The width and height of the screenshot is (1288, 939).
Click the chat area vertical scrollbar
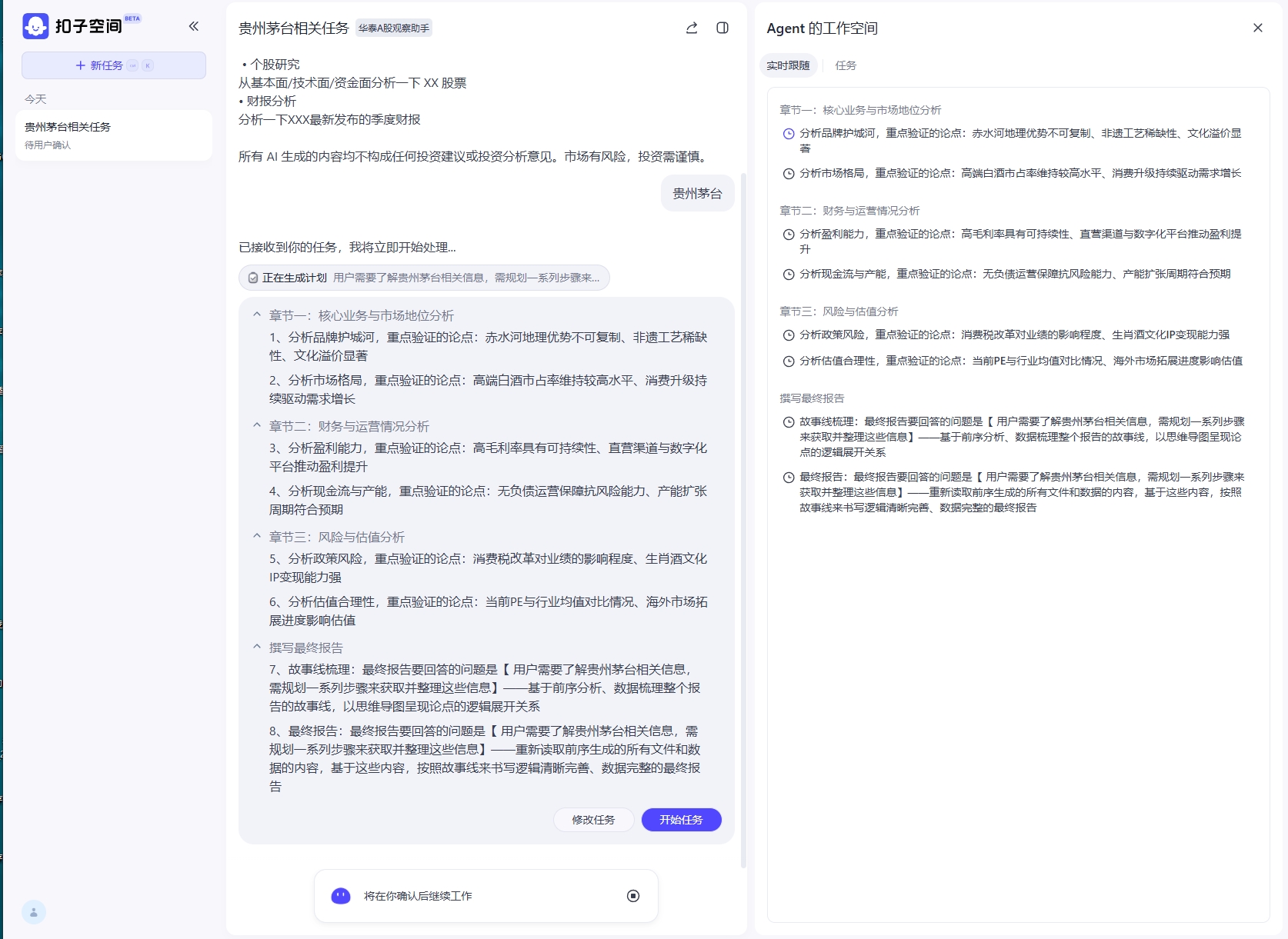tap(742, 520)
